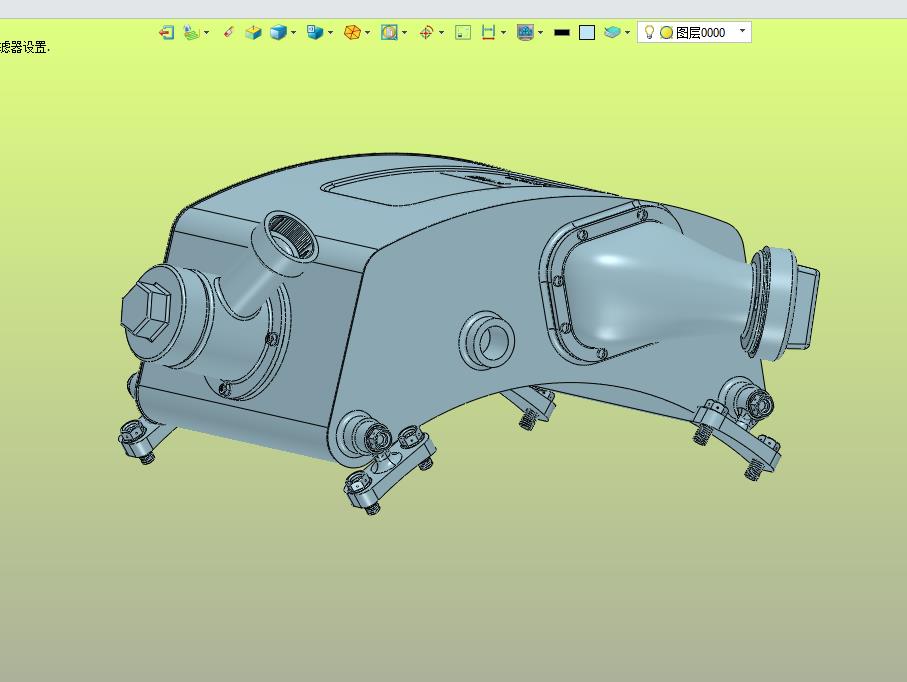Toggle the light bulb layer visibility icon
Viewport: 907px width, 682px height.
click(x=649, y=32)
